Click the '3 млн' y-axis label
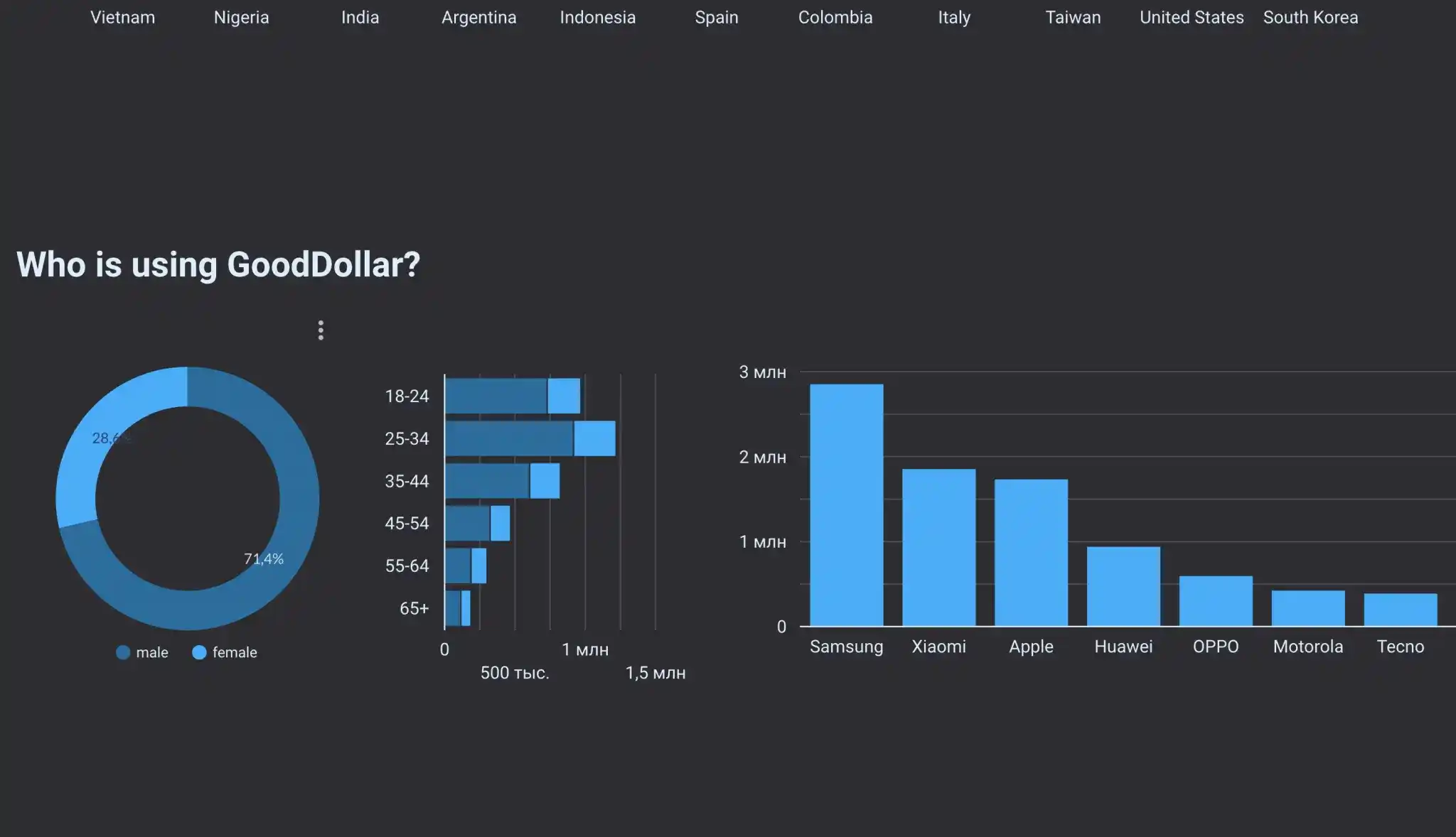The height and width of the screenshot is (837, 1456). tap(762, 372)
